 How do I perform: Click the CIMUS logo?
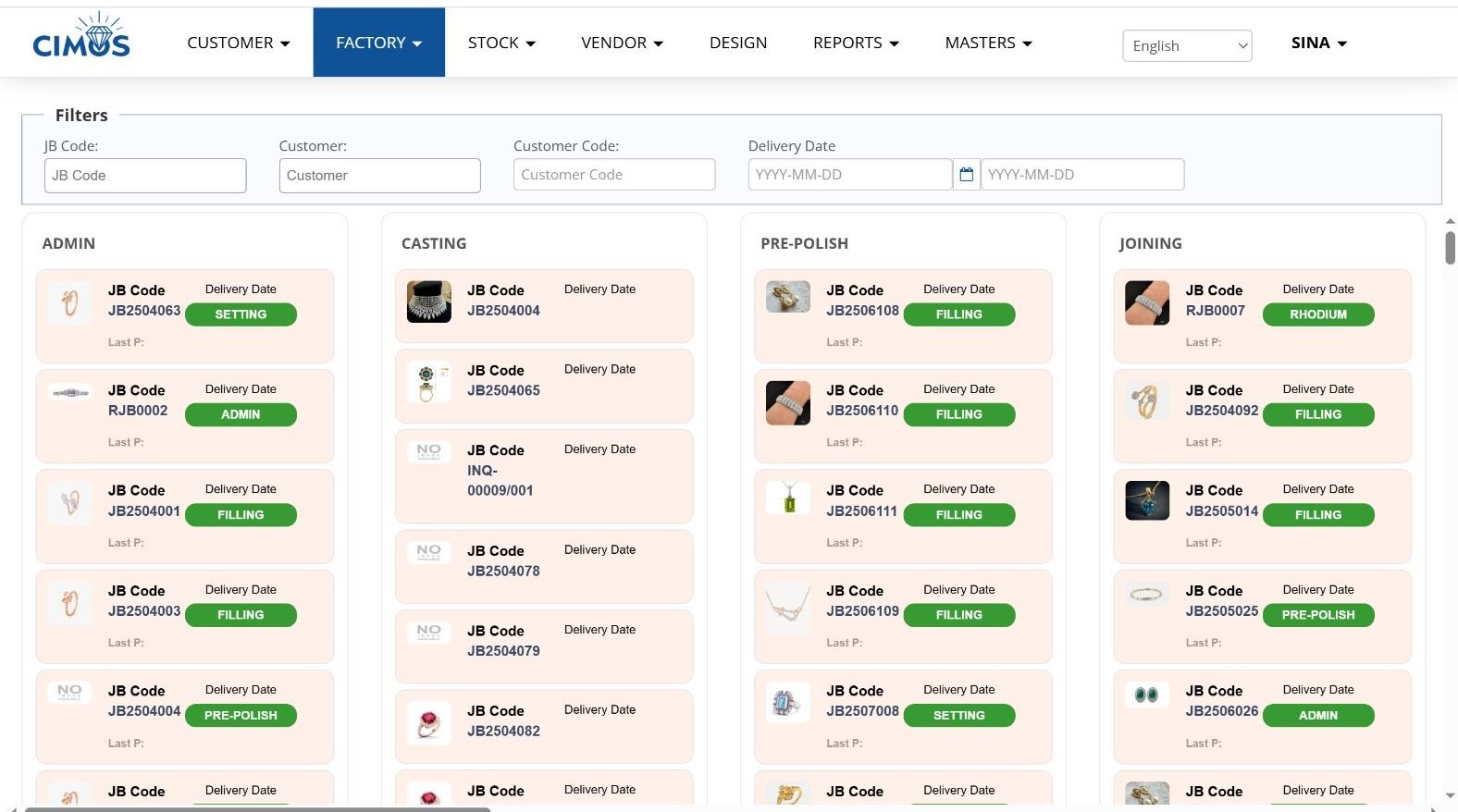(x=81, y=37)
